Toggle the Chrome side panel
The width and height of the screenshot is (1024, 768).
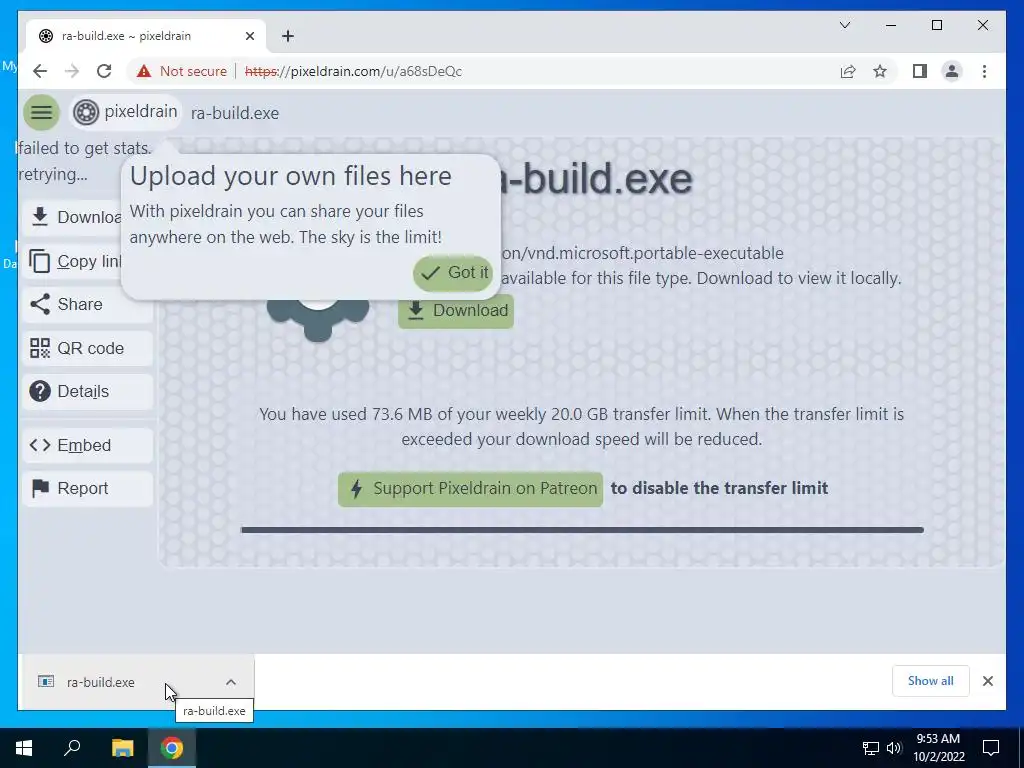tap(920, 71)
